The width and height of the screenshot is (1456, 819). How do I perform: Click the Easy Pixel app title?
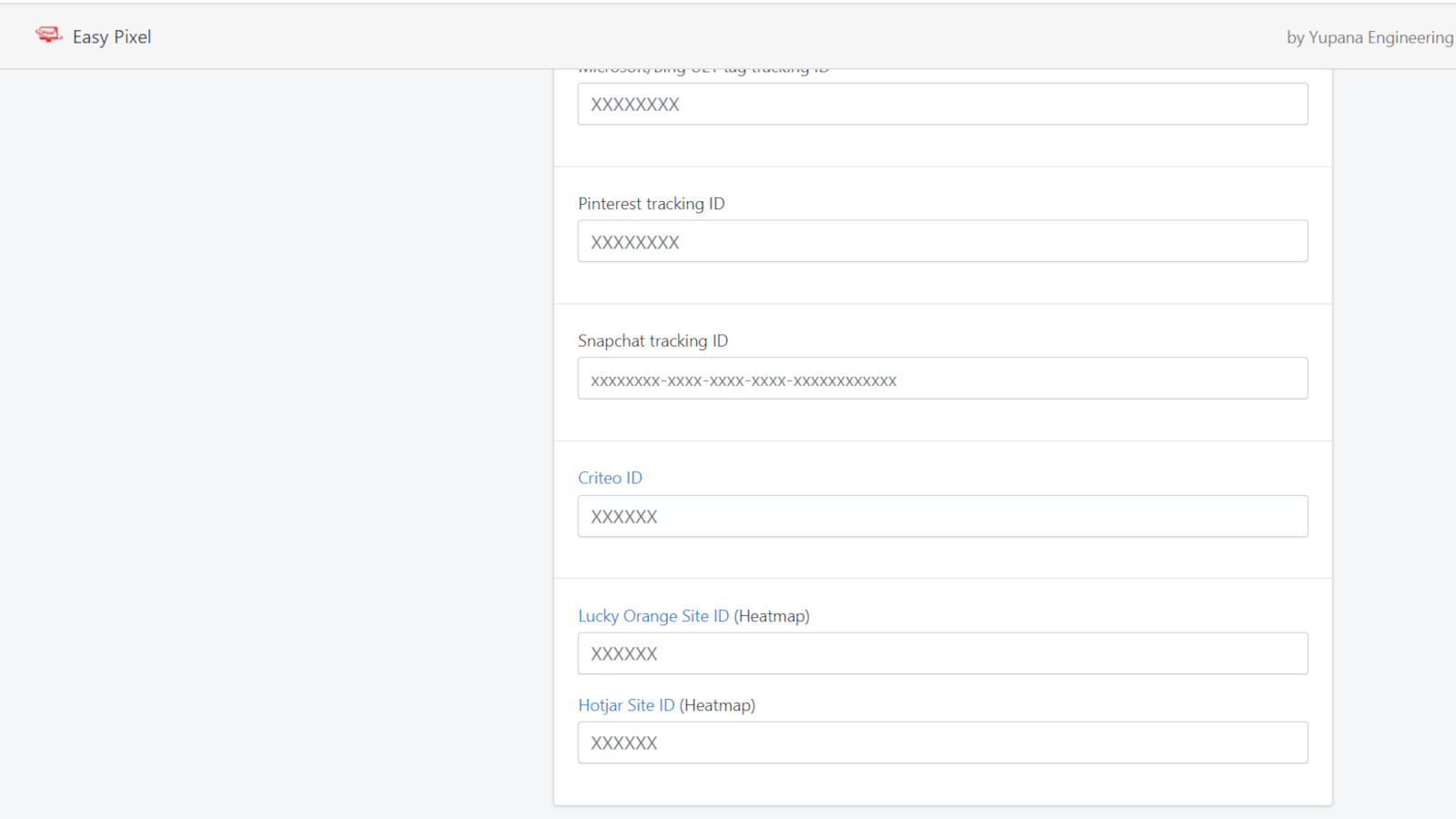112,37
